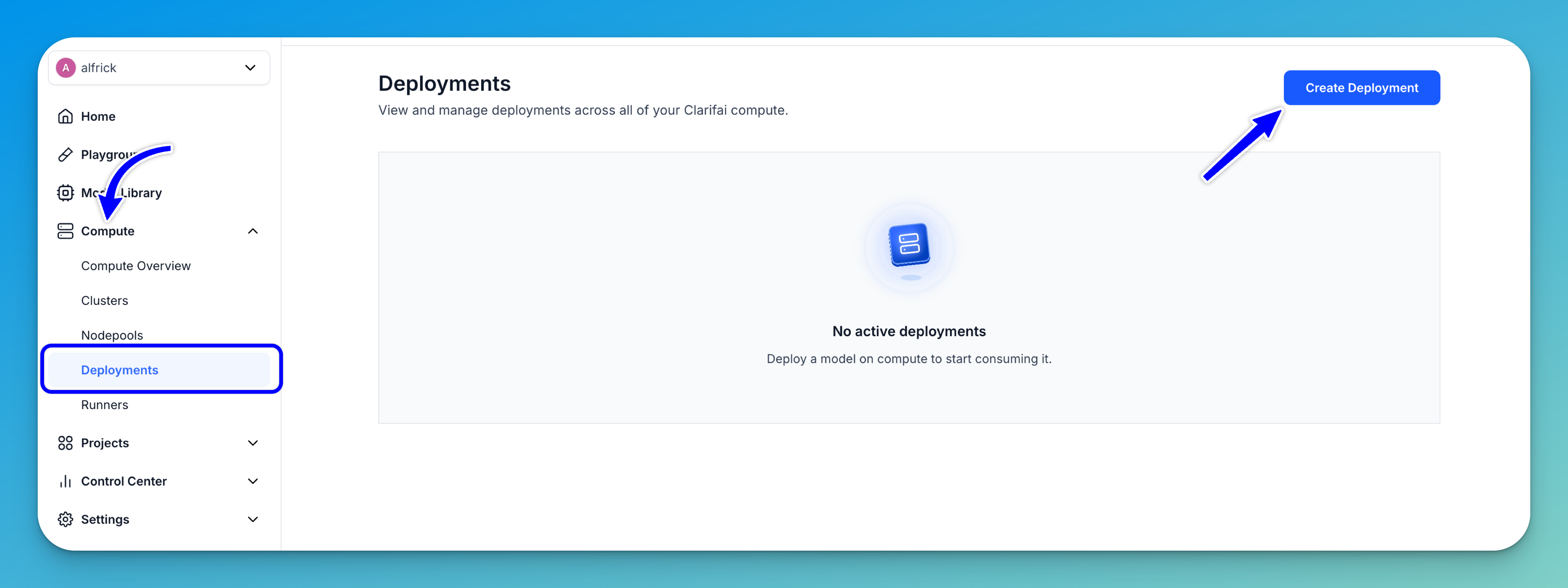
Task: Select Nodepools in the sidebar
Action: [112, 335]
